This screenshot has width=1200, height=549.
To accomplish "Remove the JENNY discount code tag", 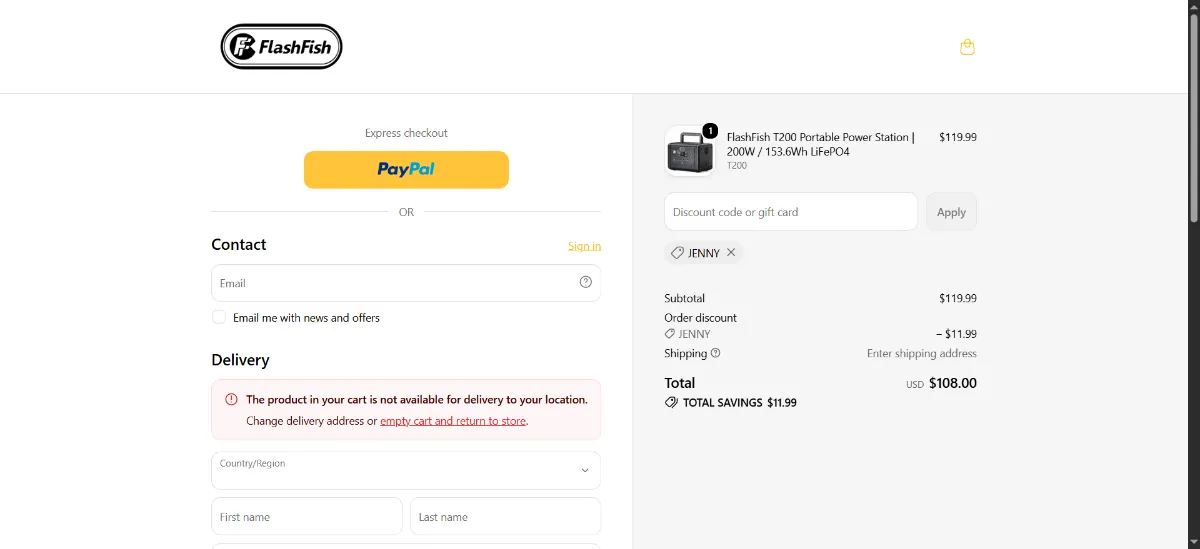I will [731, 253].
